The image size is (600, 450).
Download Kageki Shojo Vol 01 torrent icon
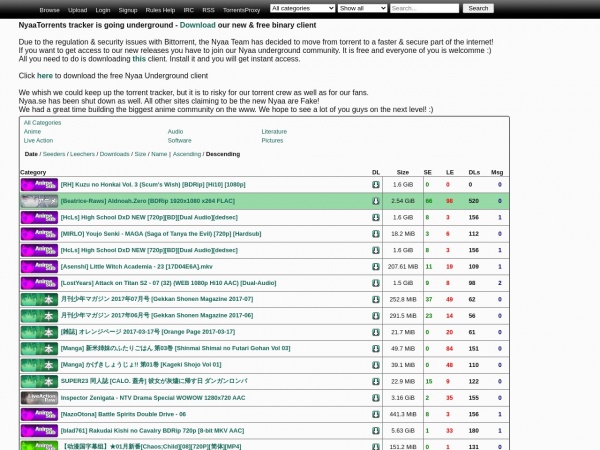(376, 365)
